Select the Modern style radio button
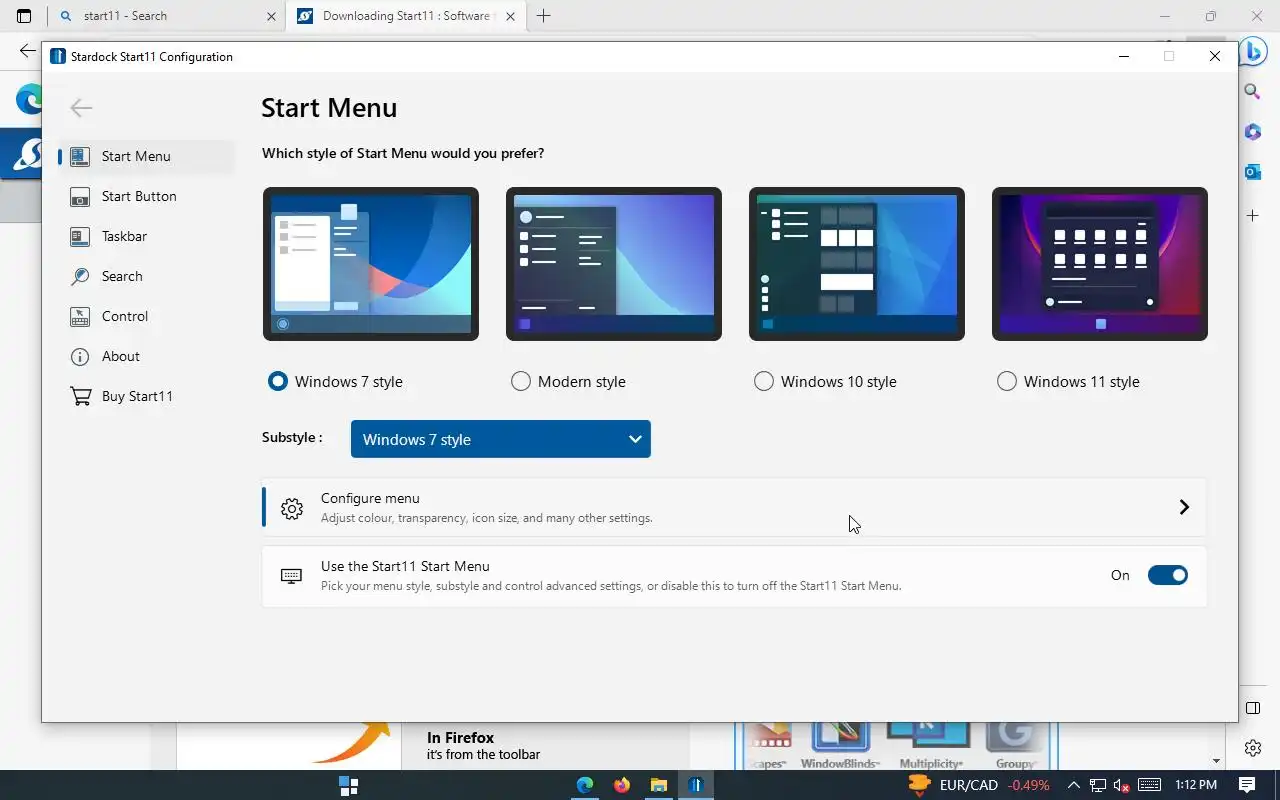Screen dimensions: 1280x800 (x=521, y=381)
